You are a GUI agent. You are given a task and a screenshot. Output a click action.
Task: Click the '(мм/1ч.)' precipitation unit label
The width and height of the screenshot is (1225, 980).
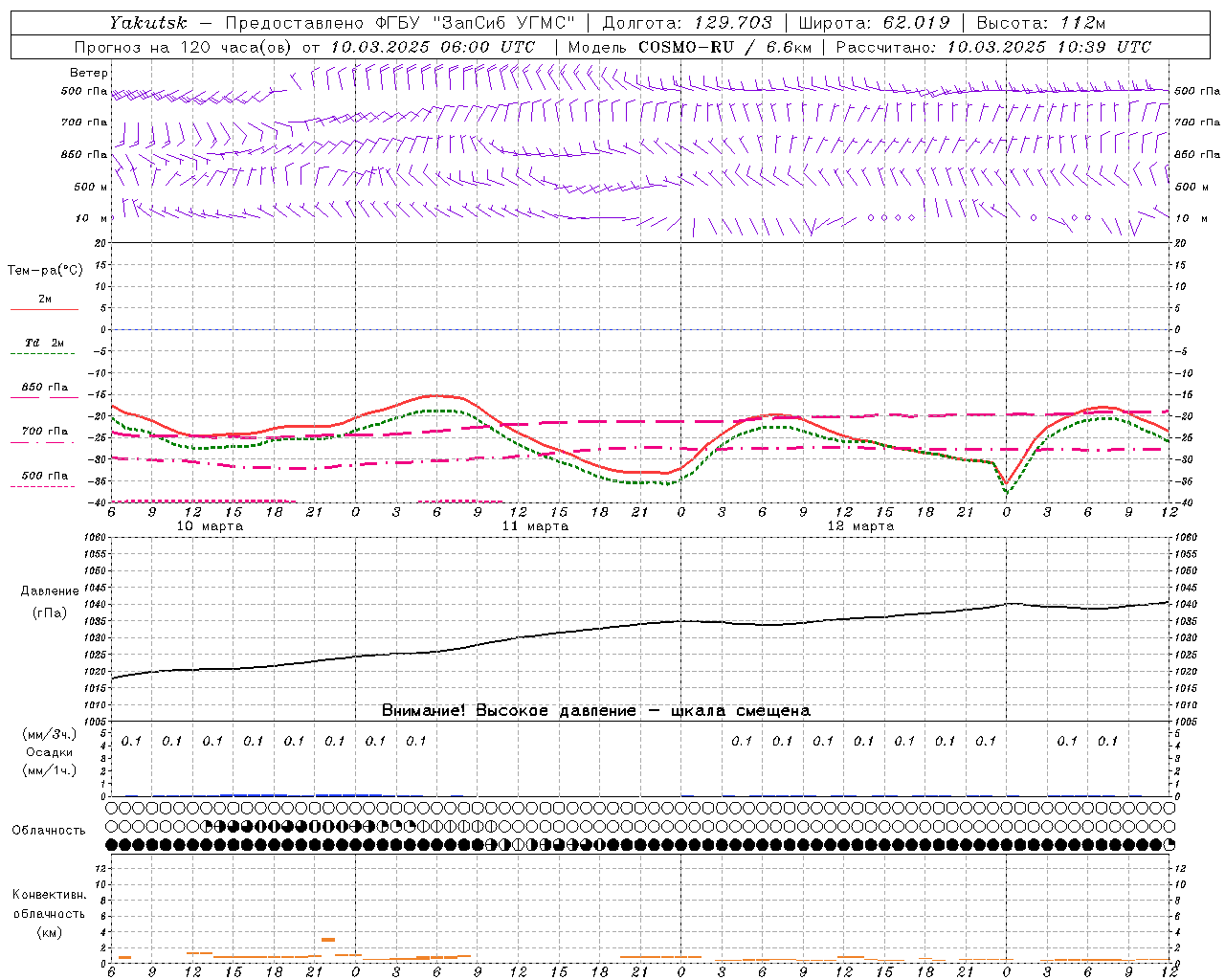49,770
